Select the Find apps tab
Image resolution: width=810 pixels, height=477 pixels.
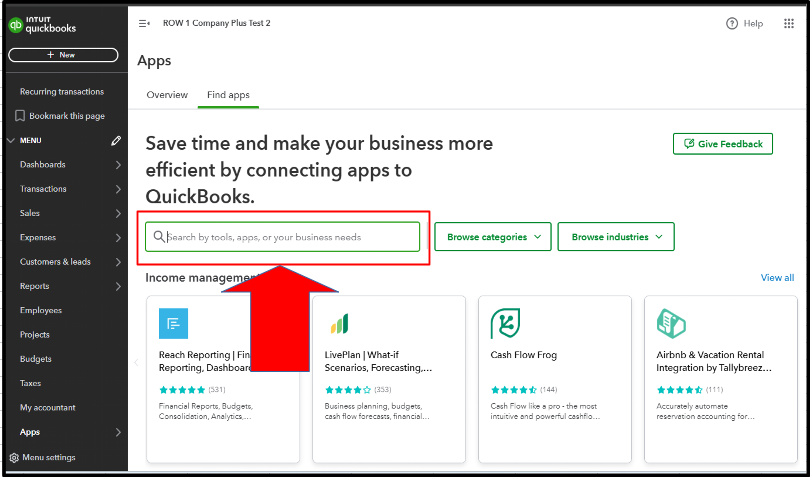228,95
